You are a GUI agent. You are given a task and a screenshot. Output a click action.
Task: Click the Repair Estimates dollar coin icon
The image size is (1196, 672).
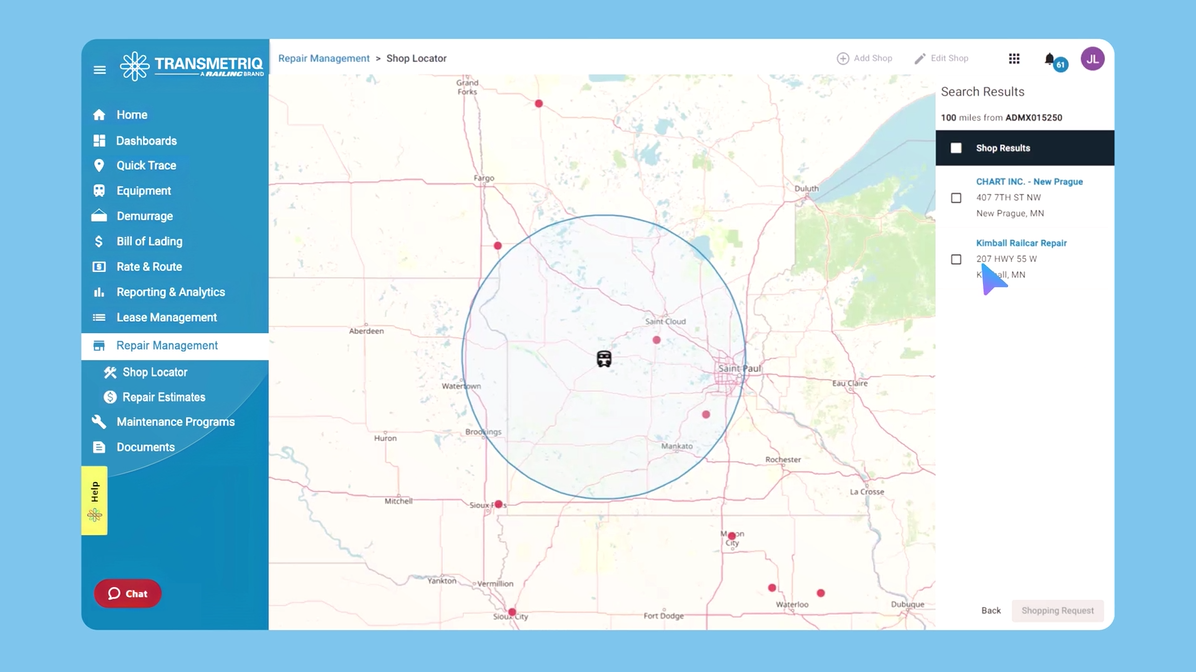point(111,397)
